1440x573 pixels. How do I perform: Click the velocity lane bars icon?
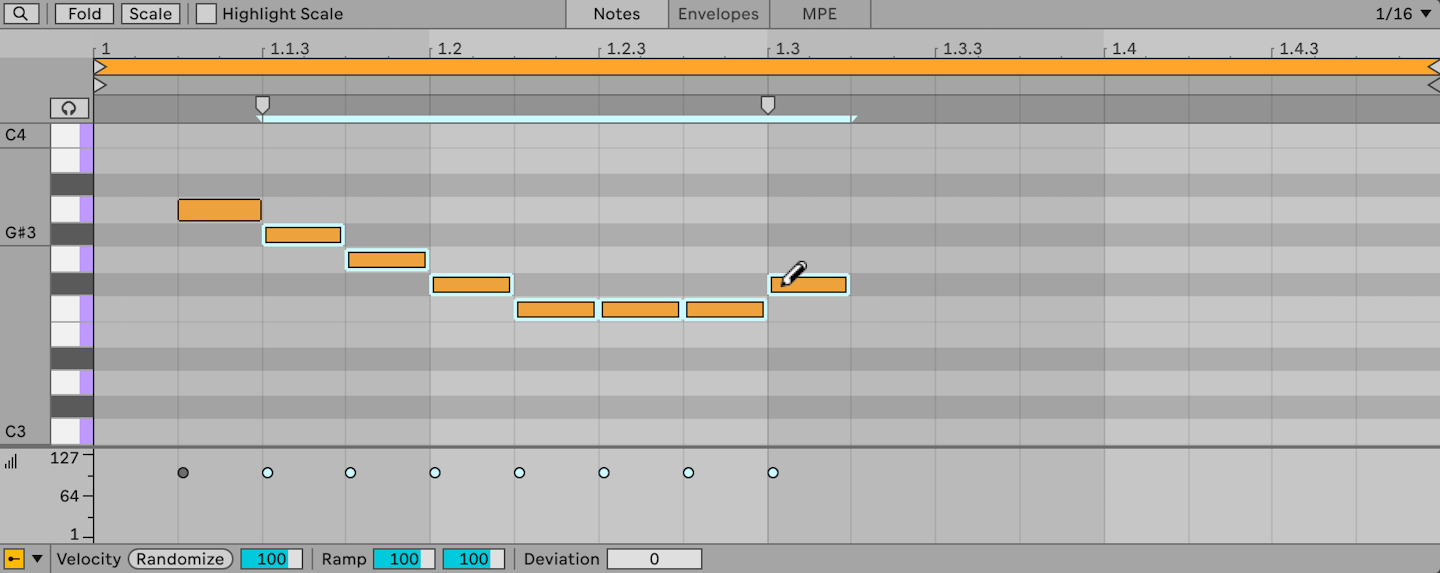(x=11, y=461)
